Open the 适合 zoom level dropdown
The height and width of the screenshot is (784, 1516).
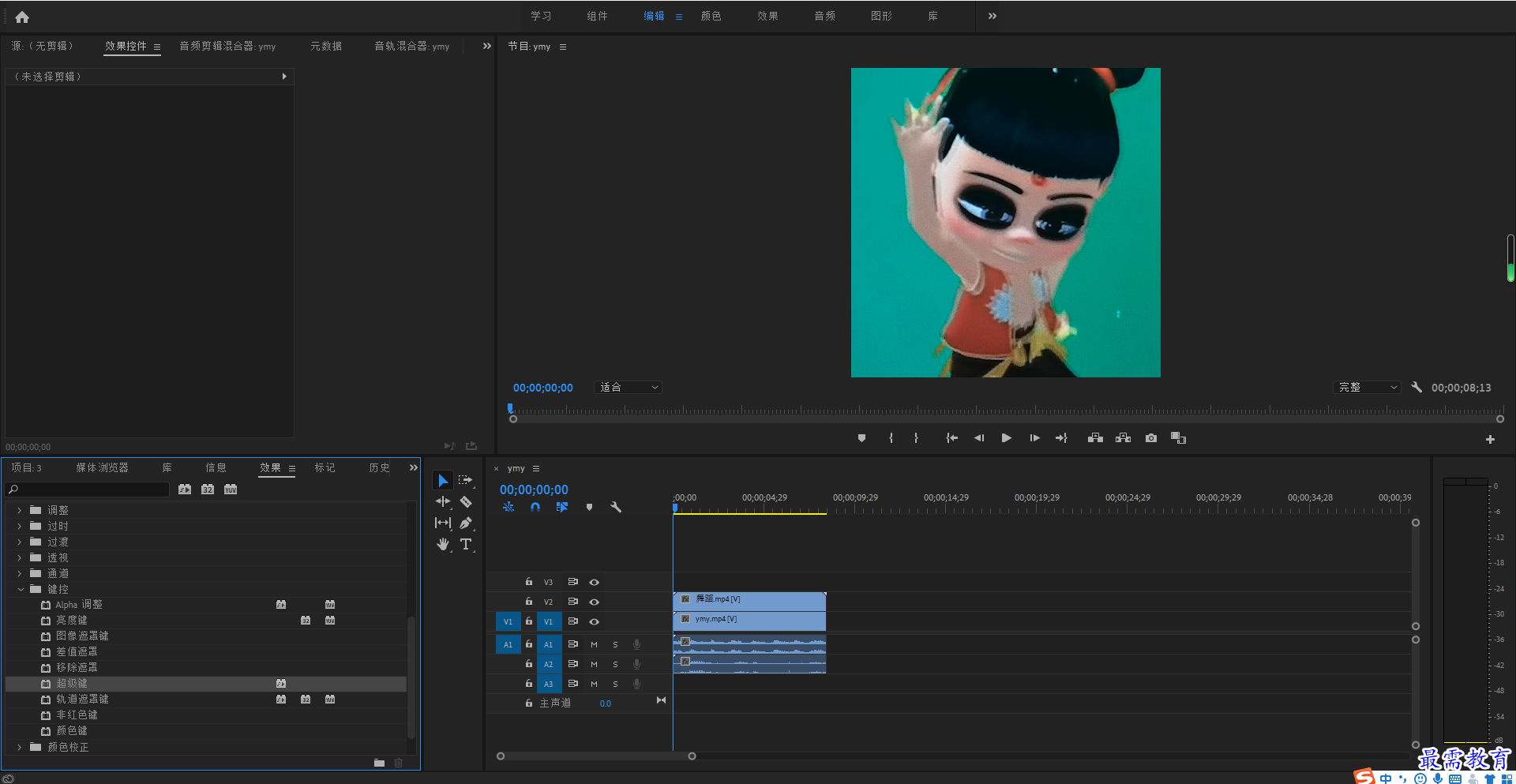pos(628,388)
